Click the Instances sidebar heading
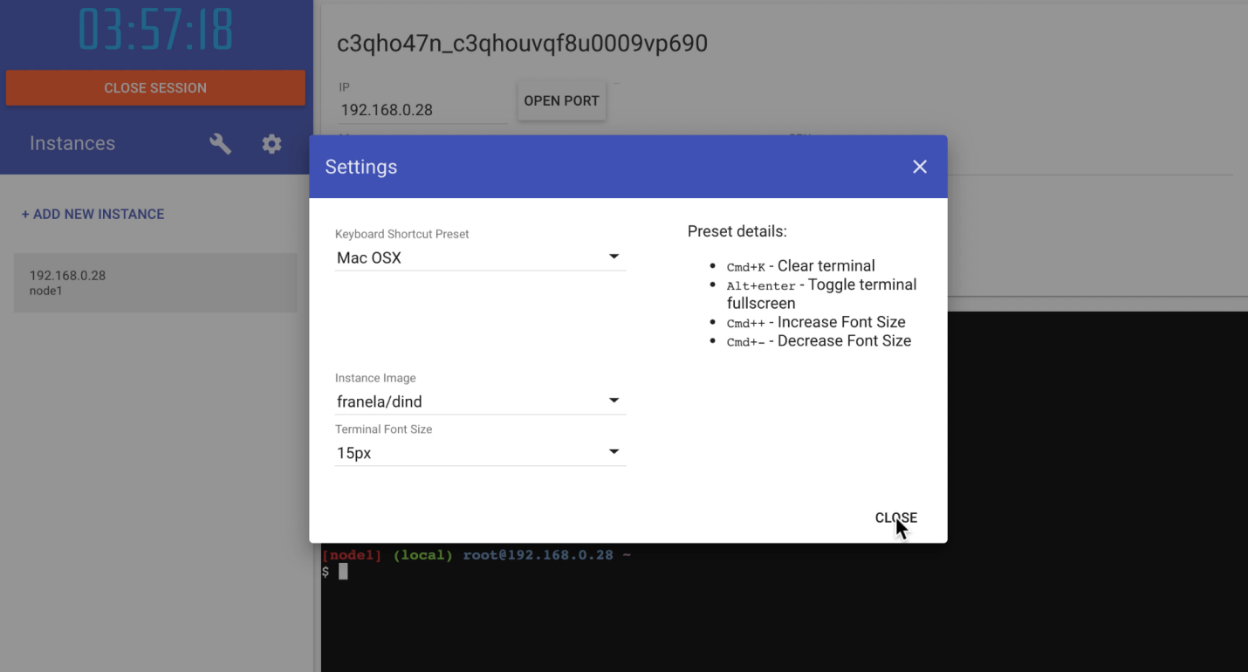Screen dimensions: 1248x672 pyautogui.click(x=72, y=144)
